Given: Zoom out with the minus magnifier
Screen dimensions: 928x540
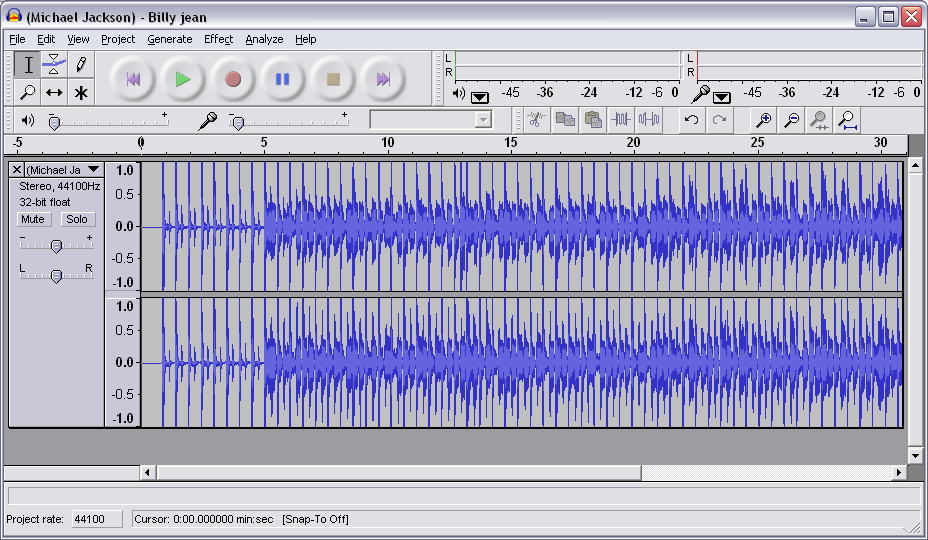Looking at the screenshot, I should pos(791,120).
